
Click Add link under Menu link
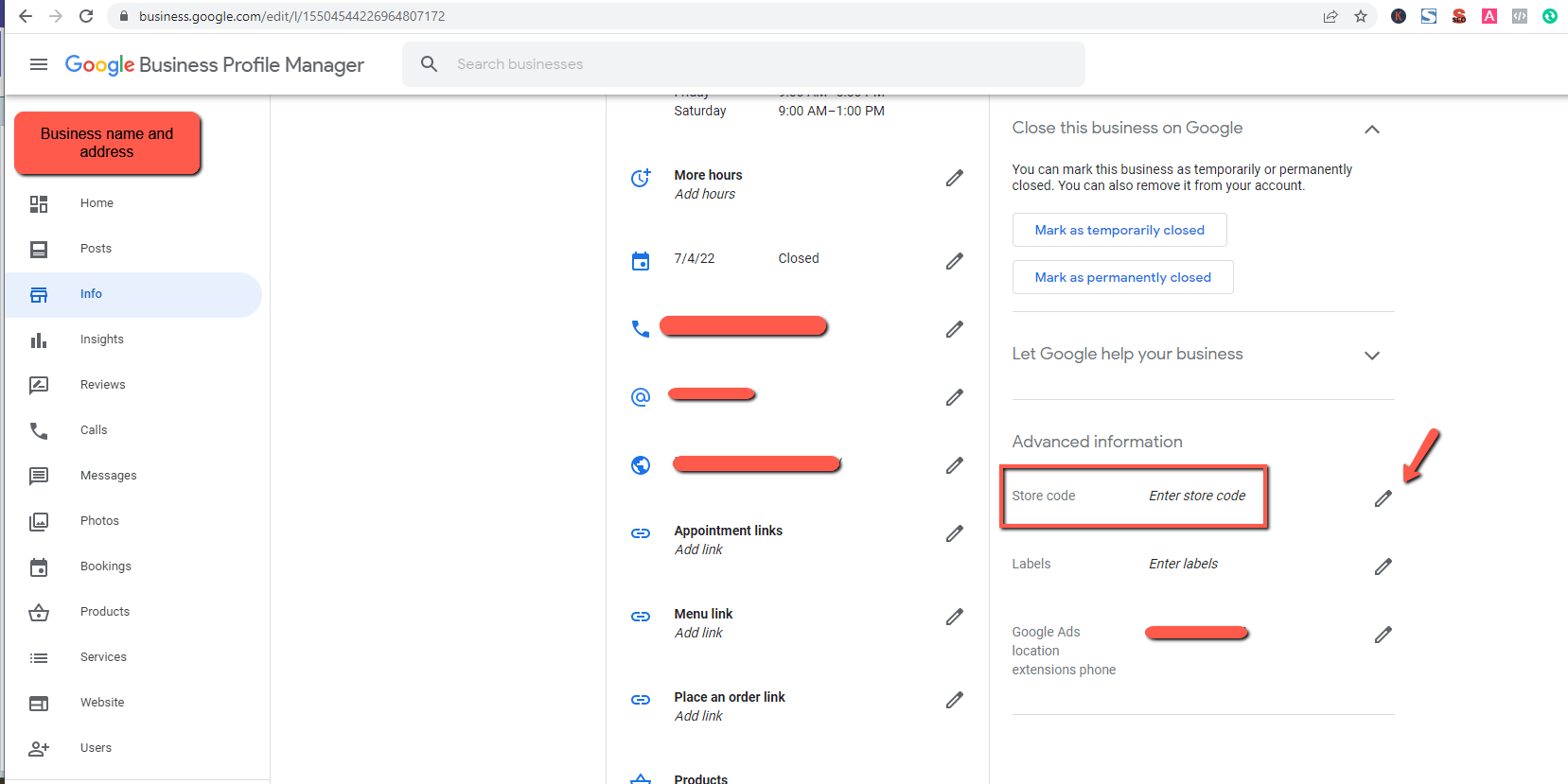(698, 633)
